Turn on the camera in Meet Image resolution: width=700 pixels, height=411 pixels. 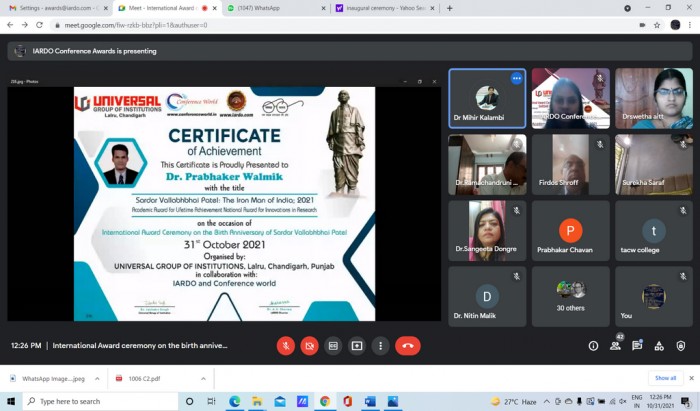pyautogui.click(x=310, y=345)
